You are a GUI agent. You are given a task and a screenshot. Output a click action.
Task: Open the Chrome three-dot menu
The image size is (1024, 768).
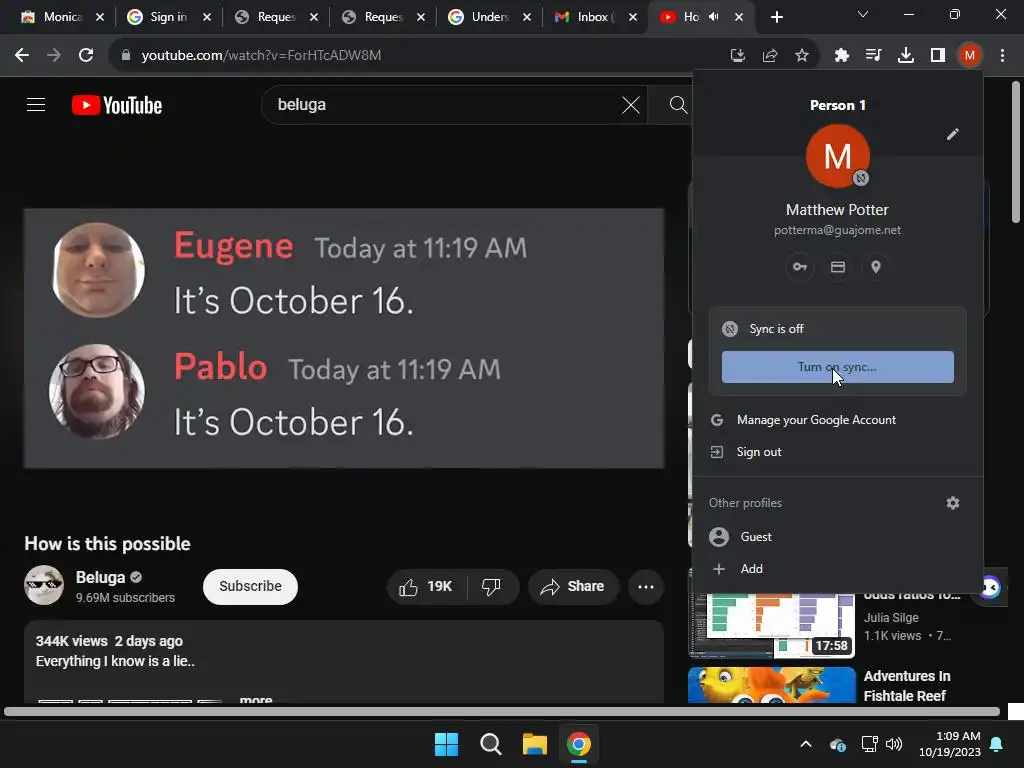(x=1002, y=56)
